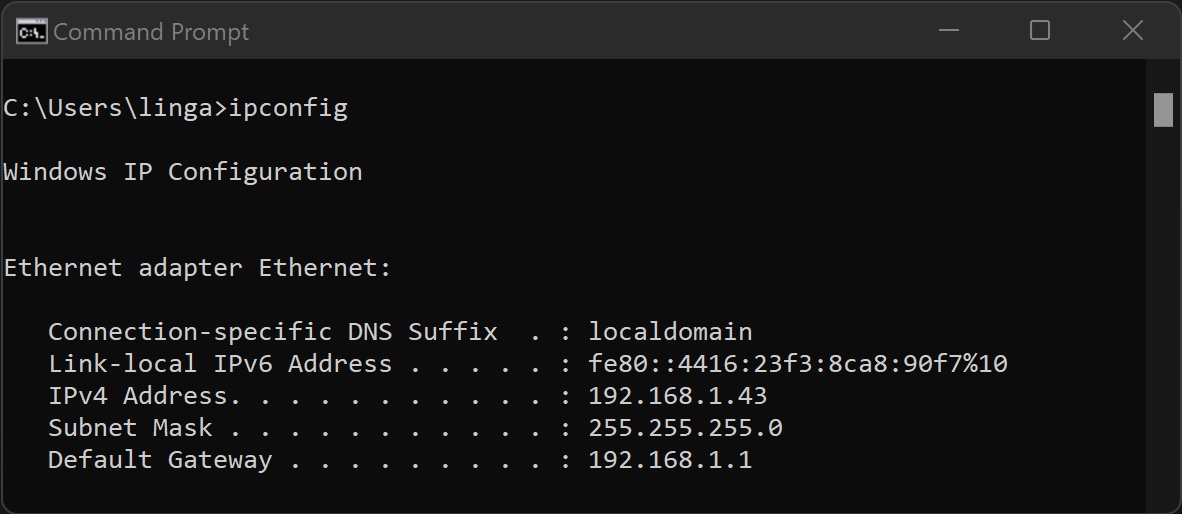Close the Command Prompt window

[1132, 31]
